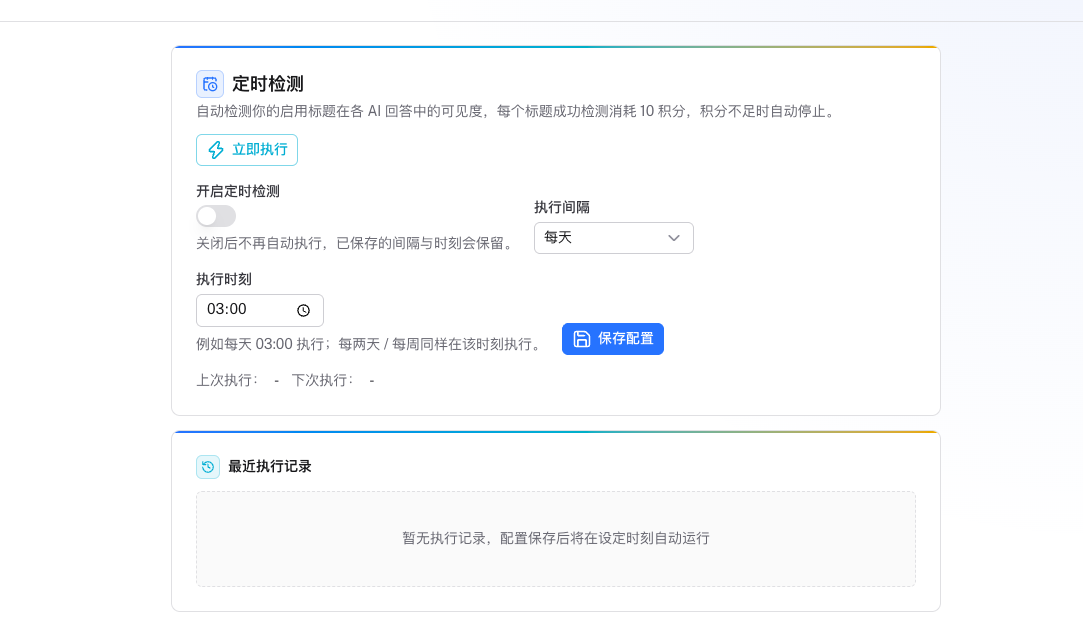Click the 最近执行记录 heading text
Image resolution: width=1083 pixels, height=639 pixels.
[x=270, y=466]
